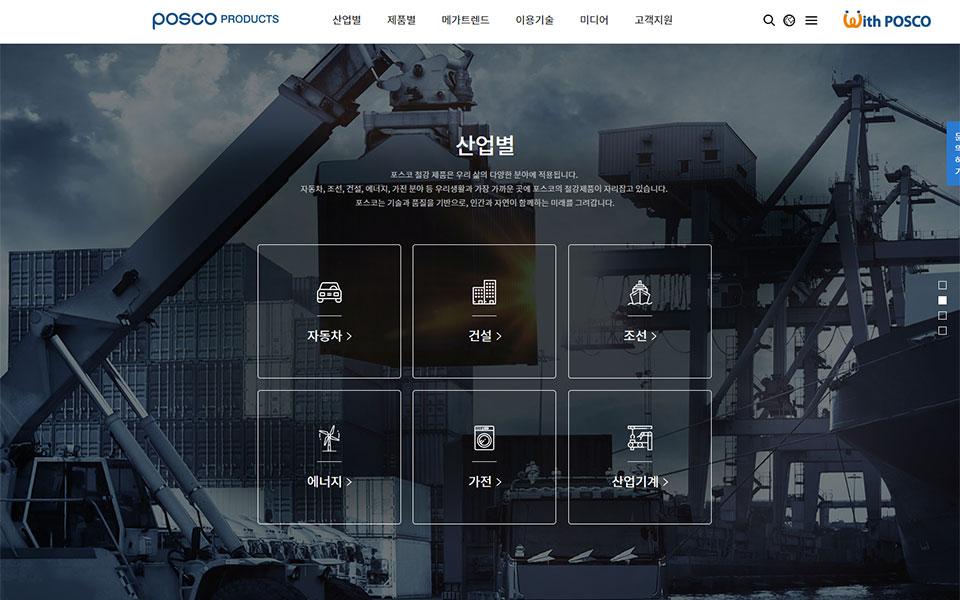Image resolution: width=960 pixels, height=600 pixels.
Task: Click the industrial machinery icon in 산업기계 card
Action: click(x=639, y=438)
